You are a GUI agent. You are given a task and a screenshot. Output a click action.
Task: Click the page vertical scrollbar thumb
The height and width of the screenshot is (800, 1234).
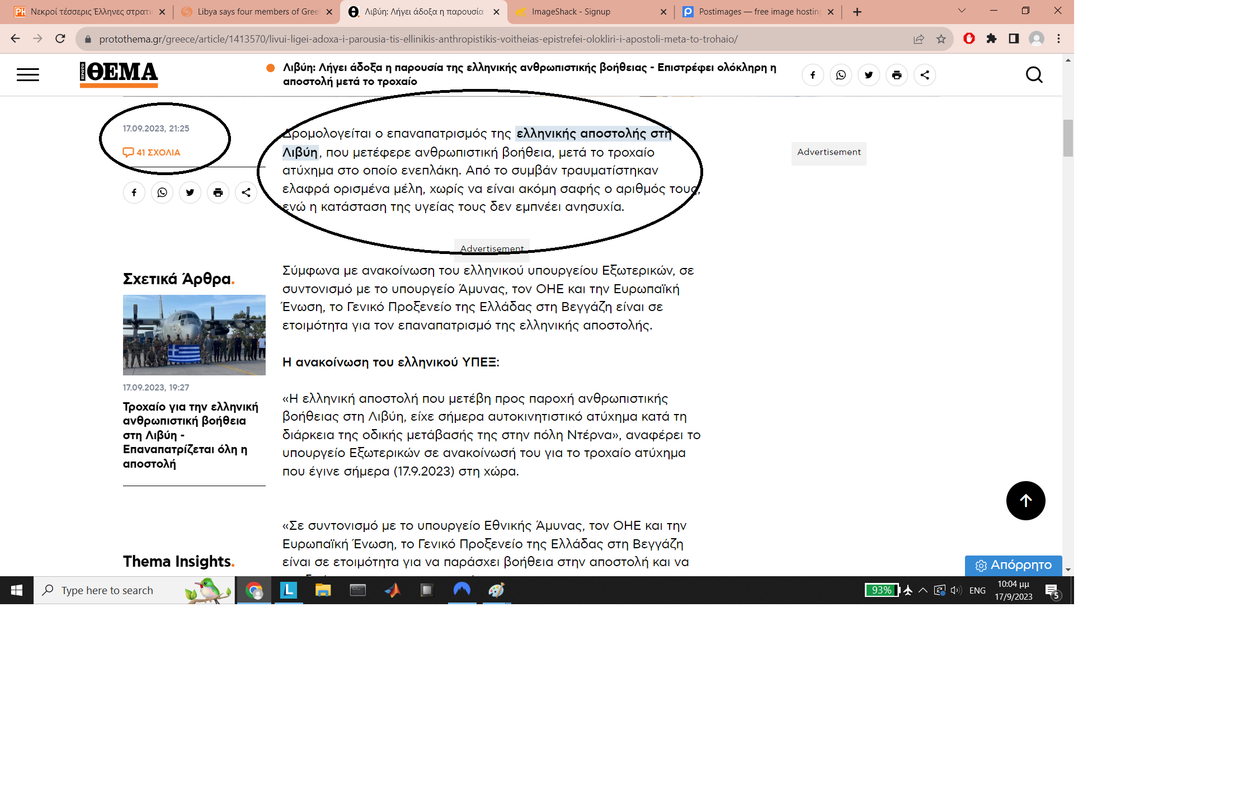[1068, 138]
